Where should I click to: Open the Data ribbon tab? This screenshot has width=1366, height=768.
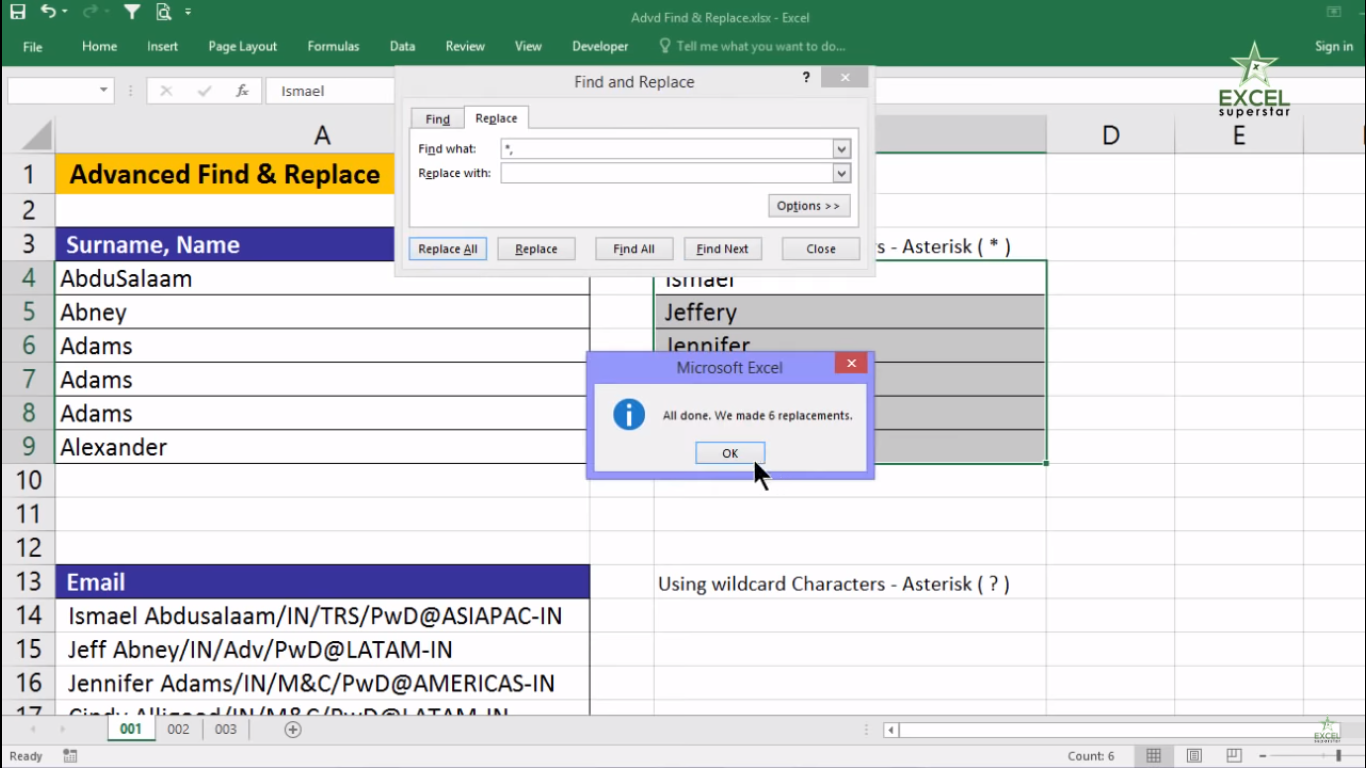[x=403, y=46]
